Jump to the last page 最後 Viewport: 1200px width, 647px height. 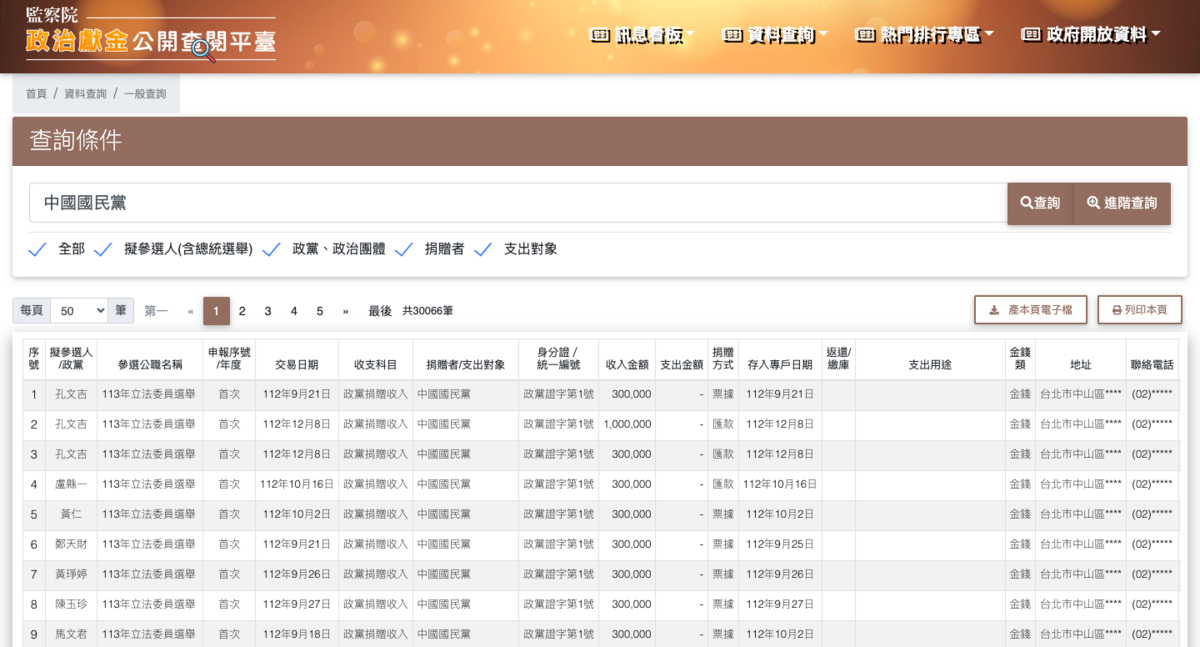coord(380,311)
